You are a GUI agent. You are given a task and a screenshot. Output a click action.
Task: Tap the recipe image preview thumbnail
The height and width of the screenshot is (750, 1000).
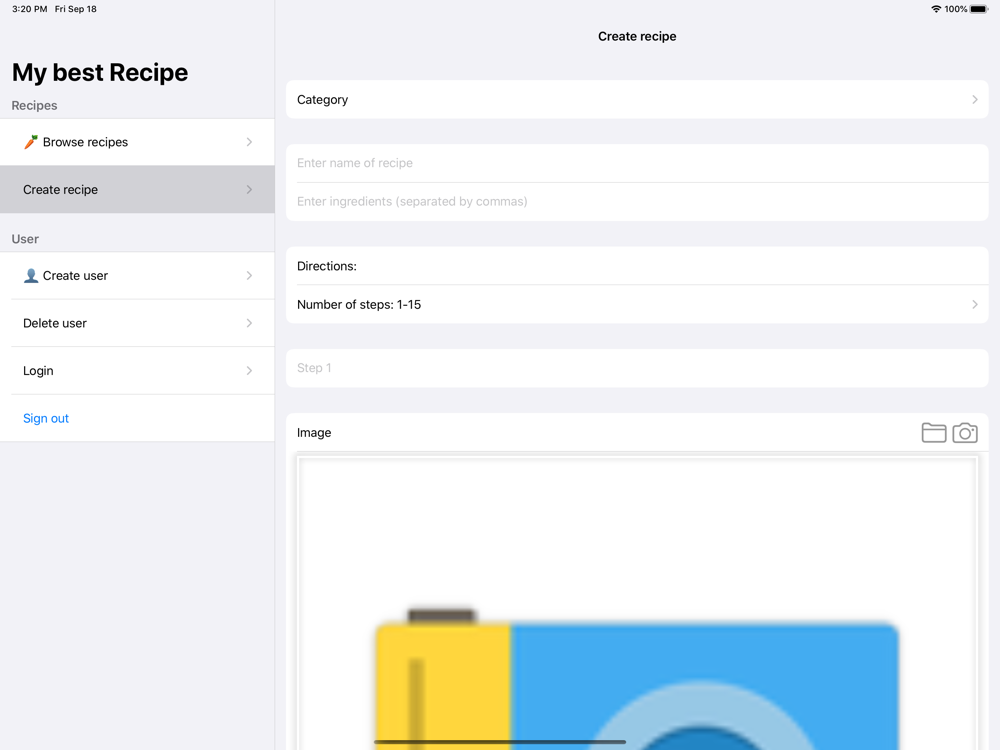click(637, 603)
